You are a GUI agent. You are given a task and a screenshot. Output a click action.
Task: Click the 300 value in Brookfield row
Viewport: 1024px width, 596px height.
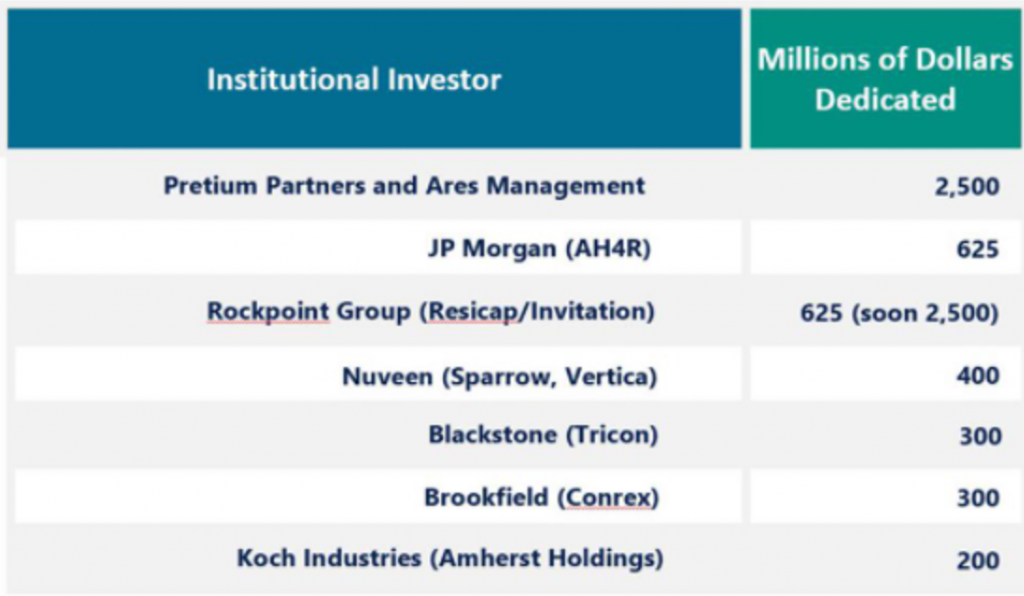point(977,498)
